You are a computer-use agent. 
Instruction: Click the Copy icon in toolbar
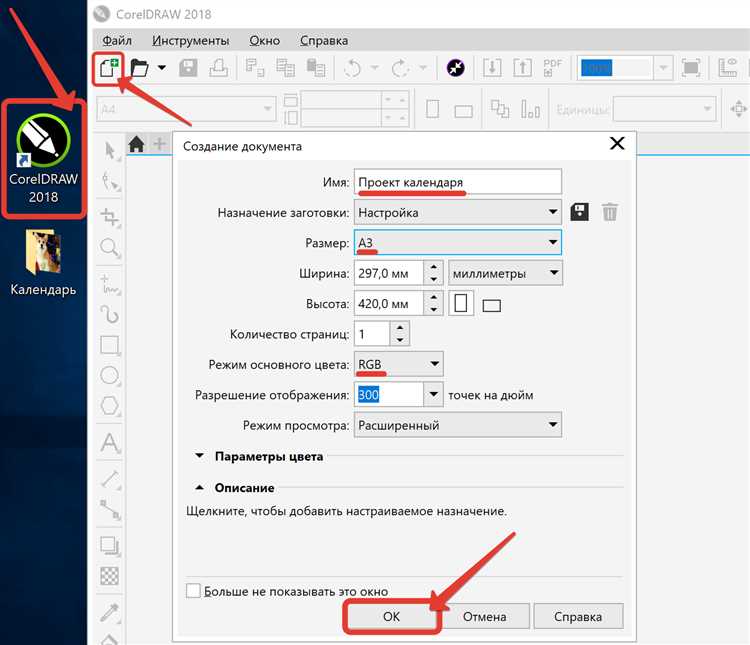point(285,68)
